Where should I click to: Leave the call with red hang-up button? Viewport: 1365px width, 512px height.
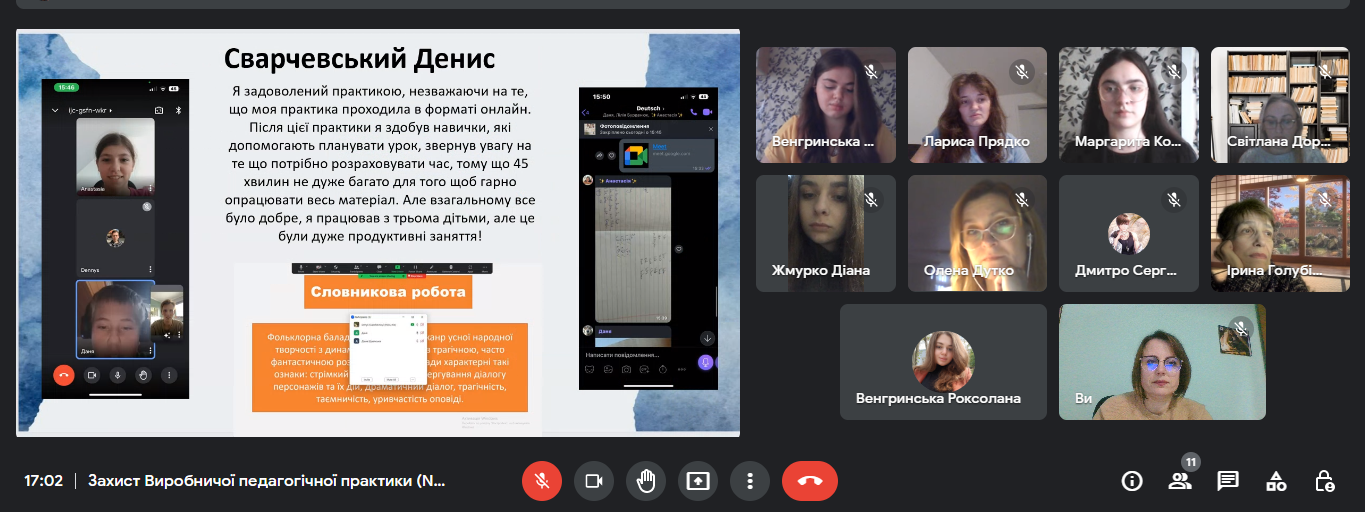(x=809, y=481)
